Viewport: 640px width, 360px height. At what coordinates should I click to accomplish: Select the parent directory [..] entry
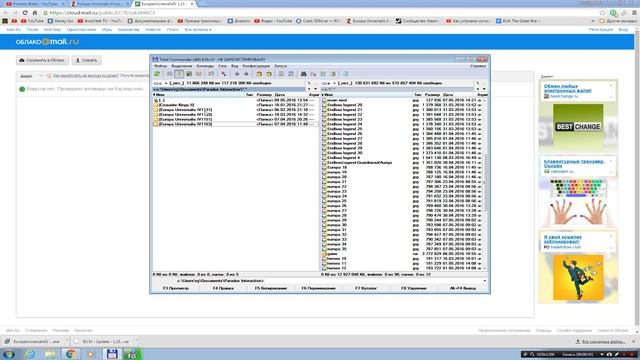point(162,100)
